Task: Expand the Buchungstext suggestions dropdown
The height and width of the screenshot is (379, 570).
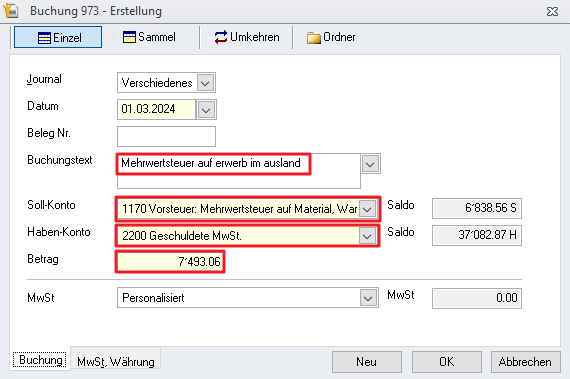Action: coord(370,164)
